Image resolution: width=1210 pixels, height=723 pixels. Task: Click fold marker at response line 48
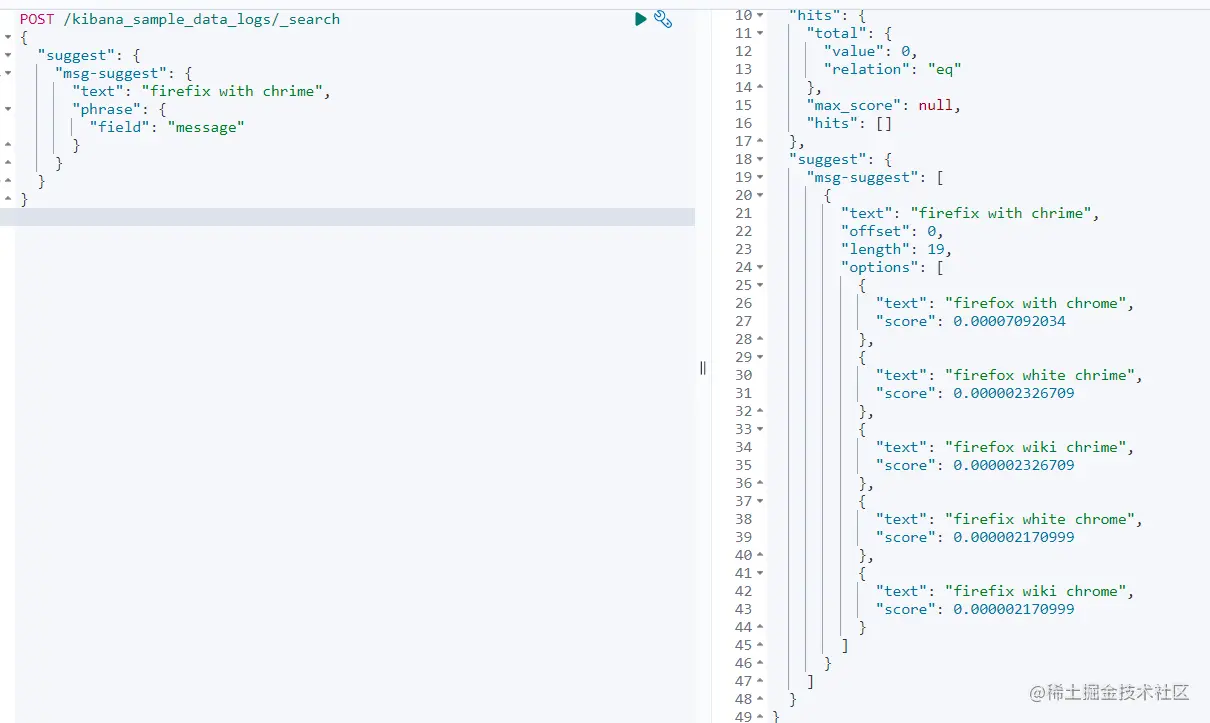761,699
